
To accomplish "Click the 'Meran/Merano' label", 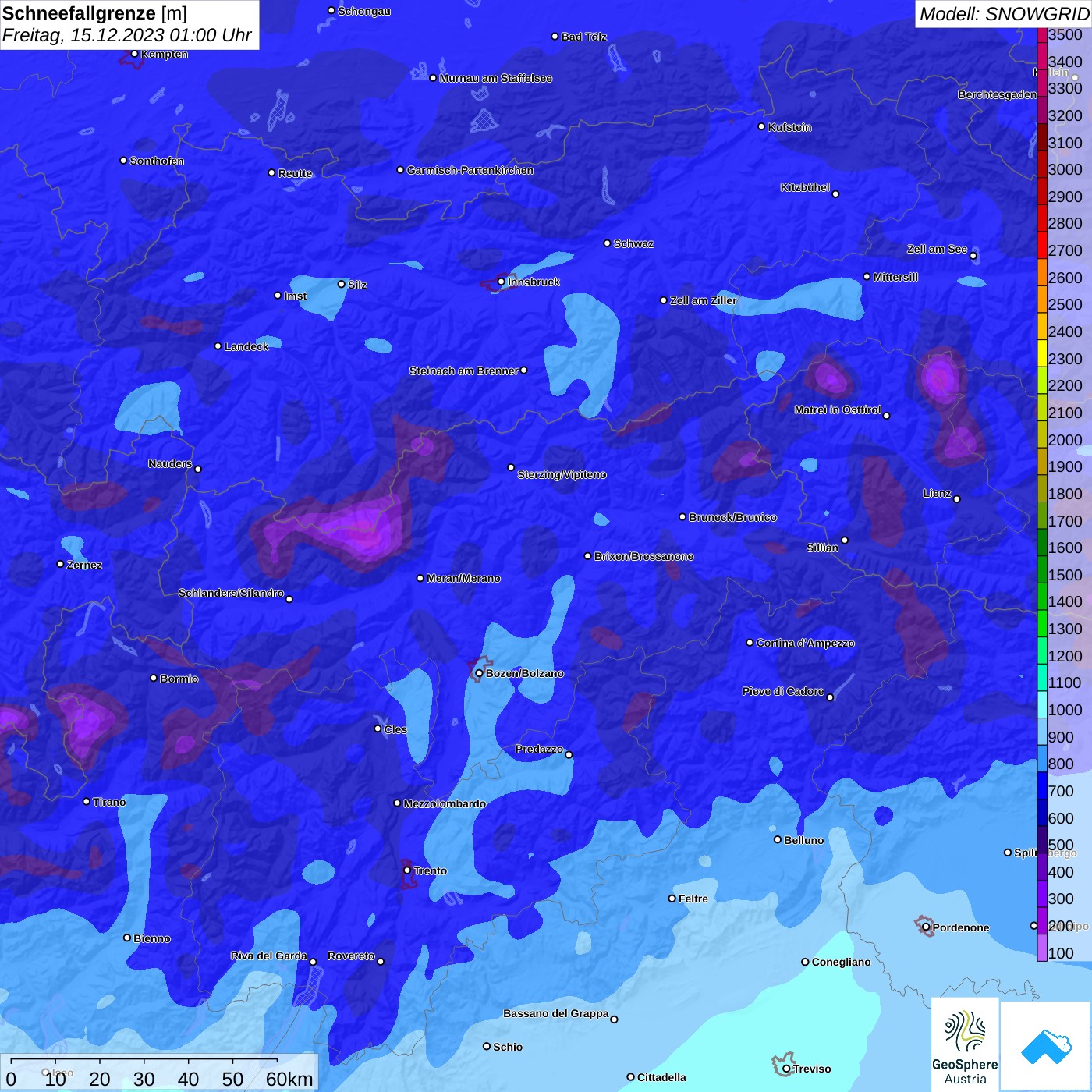I will pos(463,578).
